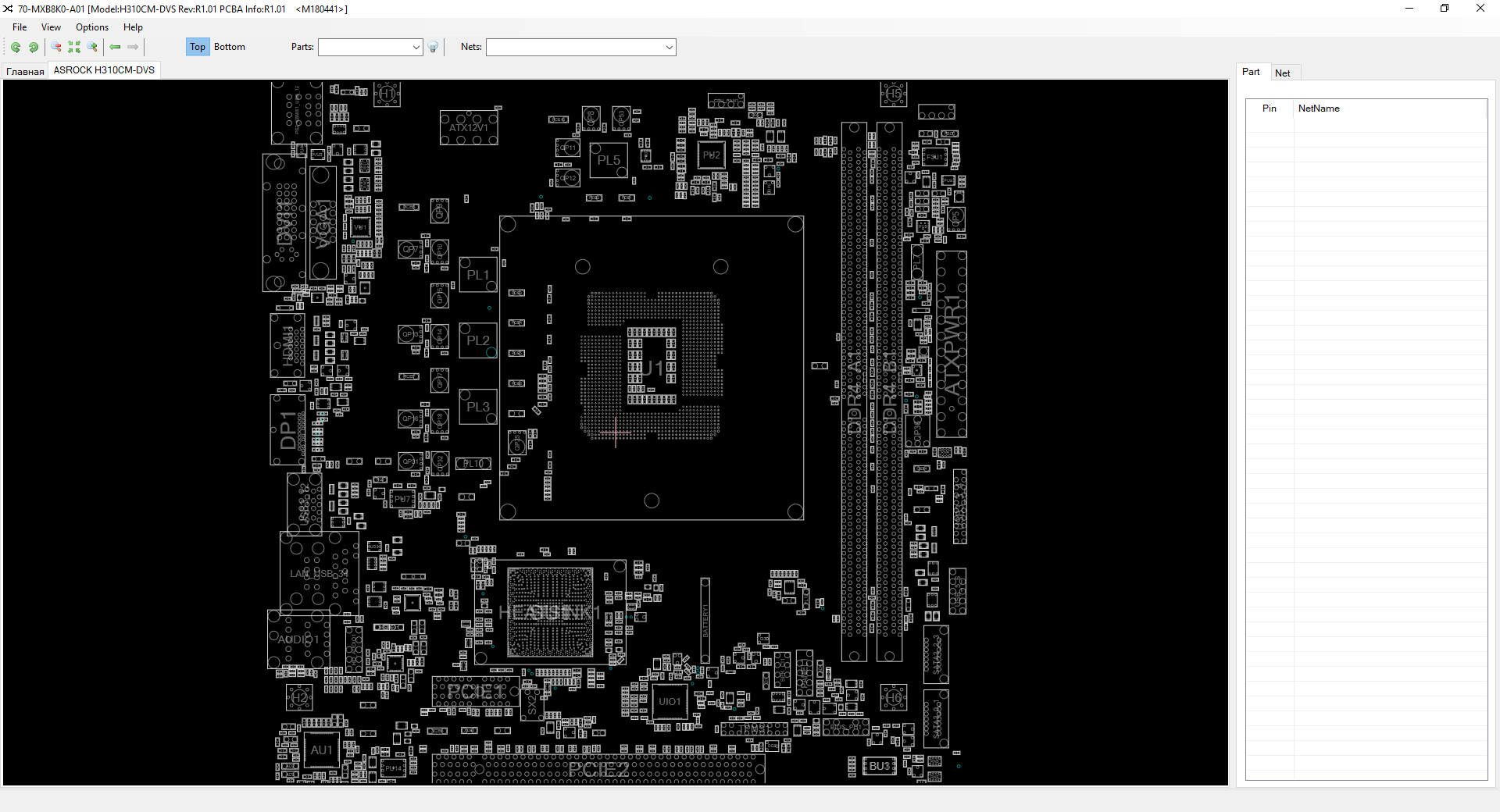Expand the Nets dropdown list
The height and width of the screenshot is (812, 1500).
[669, 48]
